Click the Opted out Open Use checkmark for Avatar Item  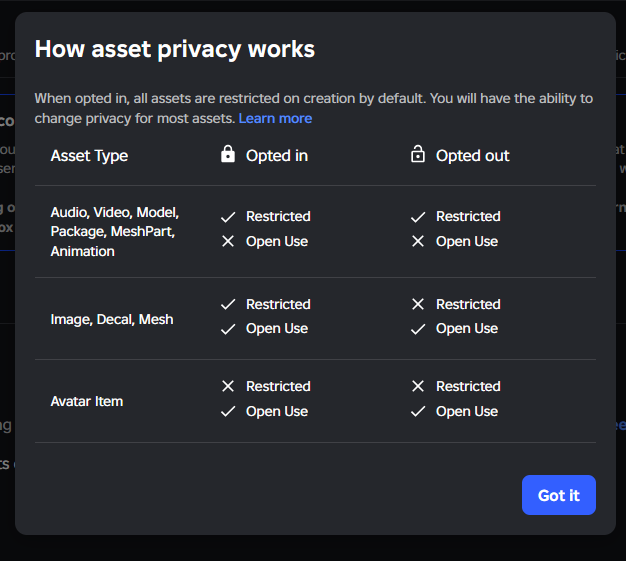(x=418, y=411)
